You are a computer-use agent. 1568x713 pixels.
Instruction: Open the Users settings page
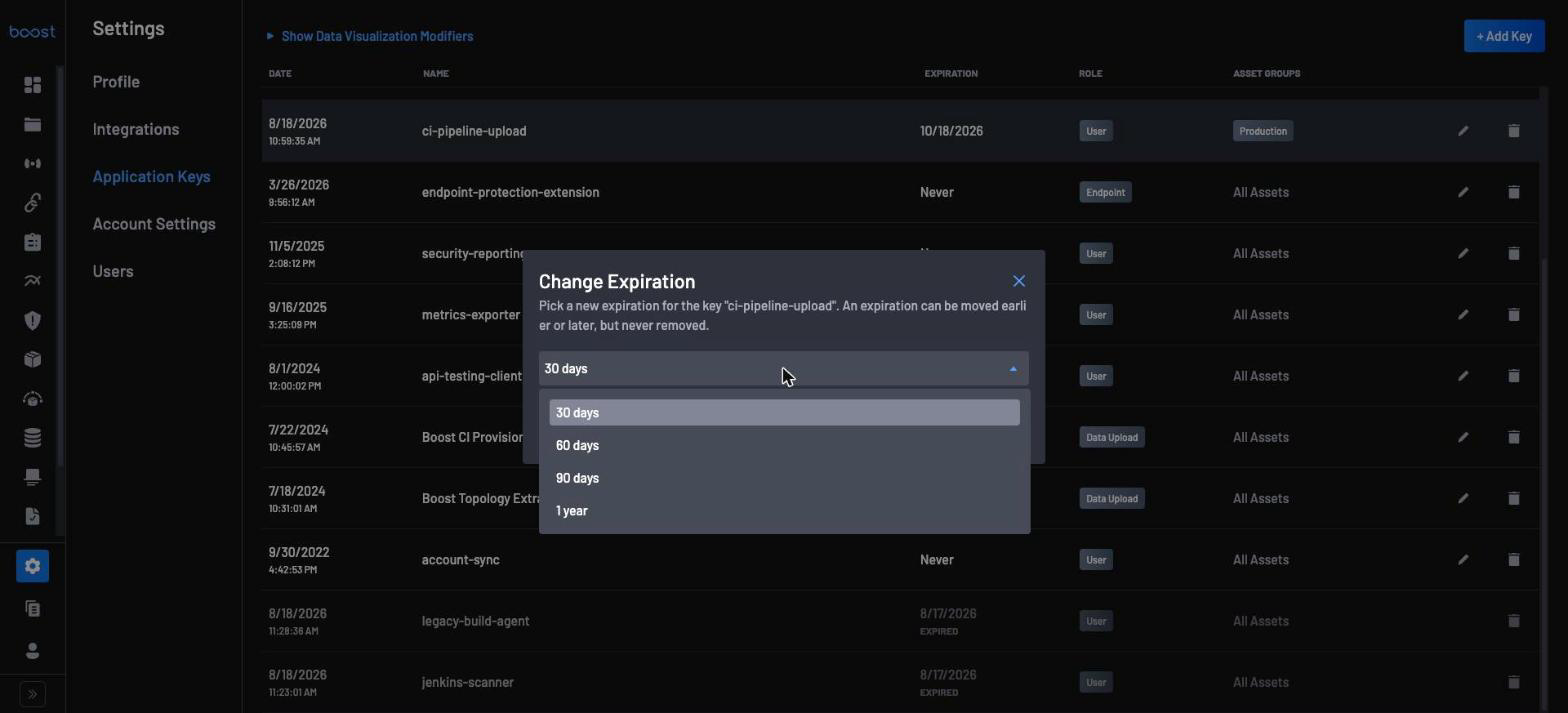(113, 272)
